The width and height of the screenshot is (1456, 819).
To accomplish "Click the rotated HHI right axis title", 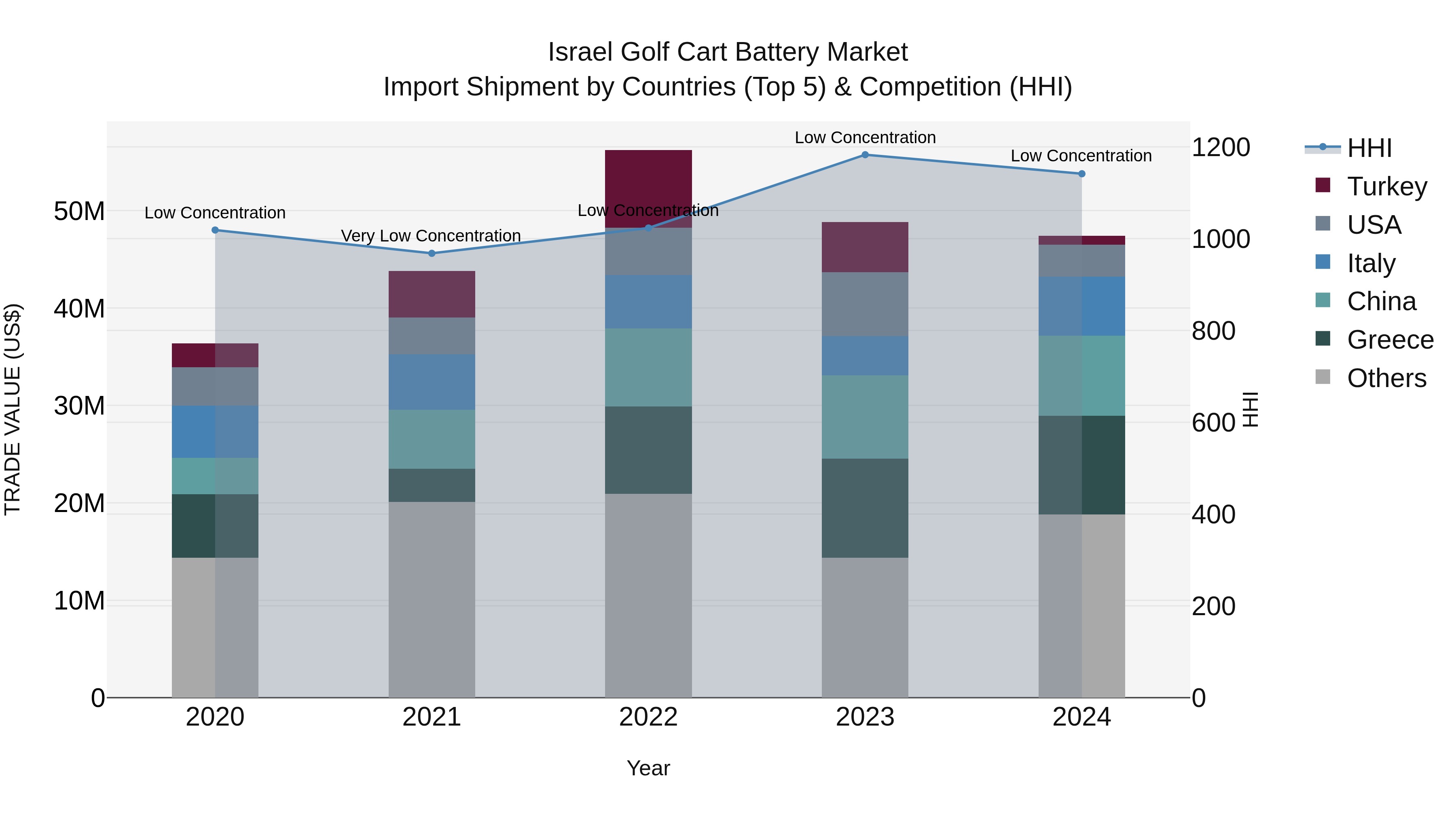I will [1251, 409].
